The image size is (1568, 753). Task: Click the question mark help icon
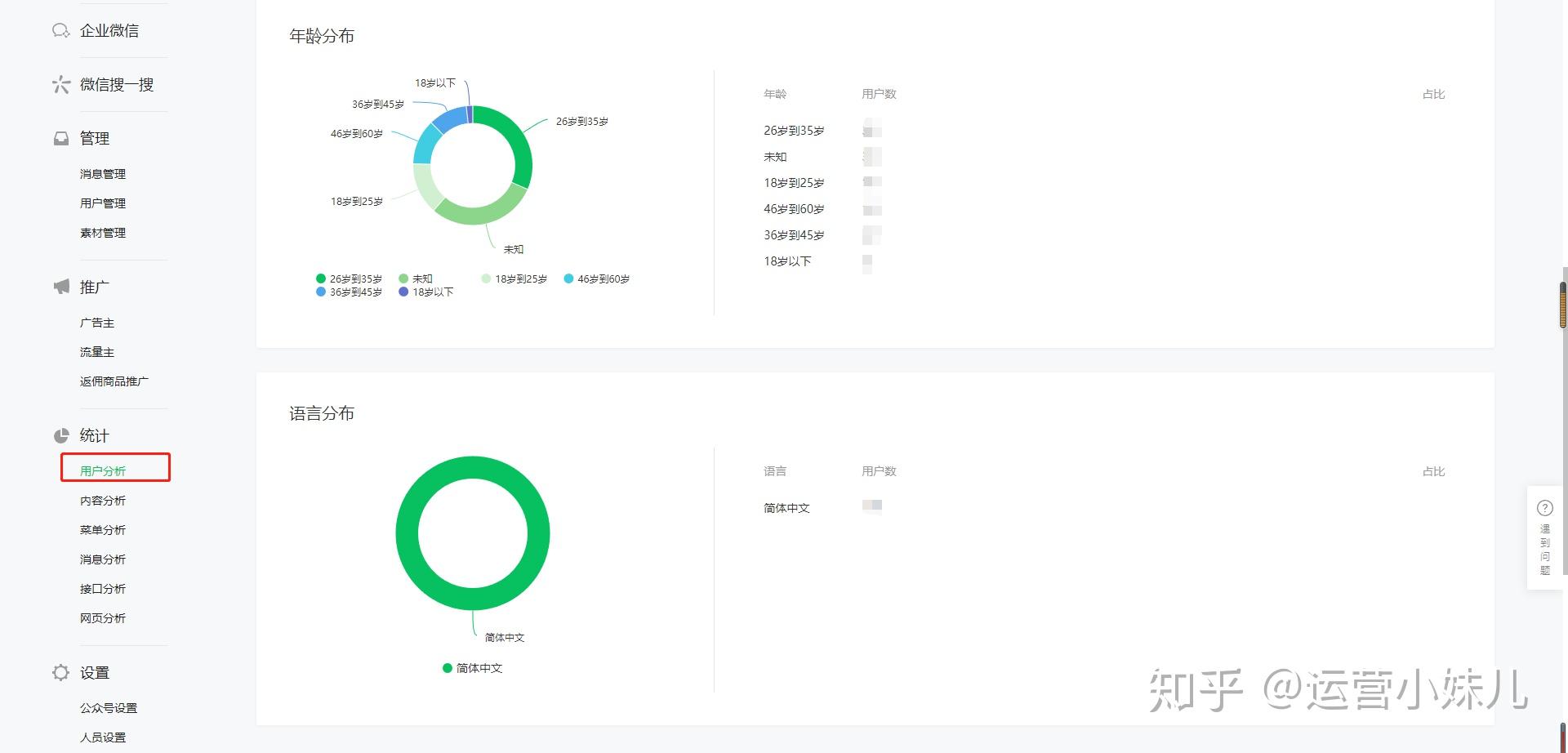click(x=1545, y=508)
